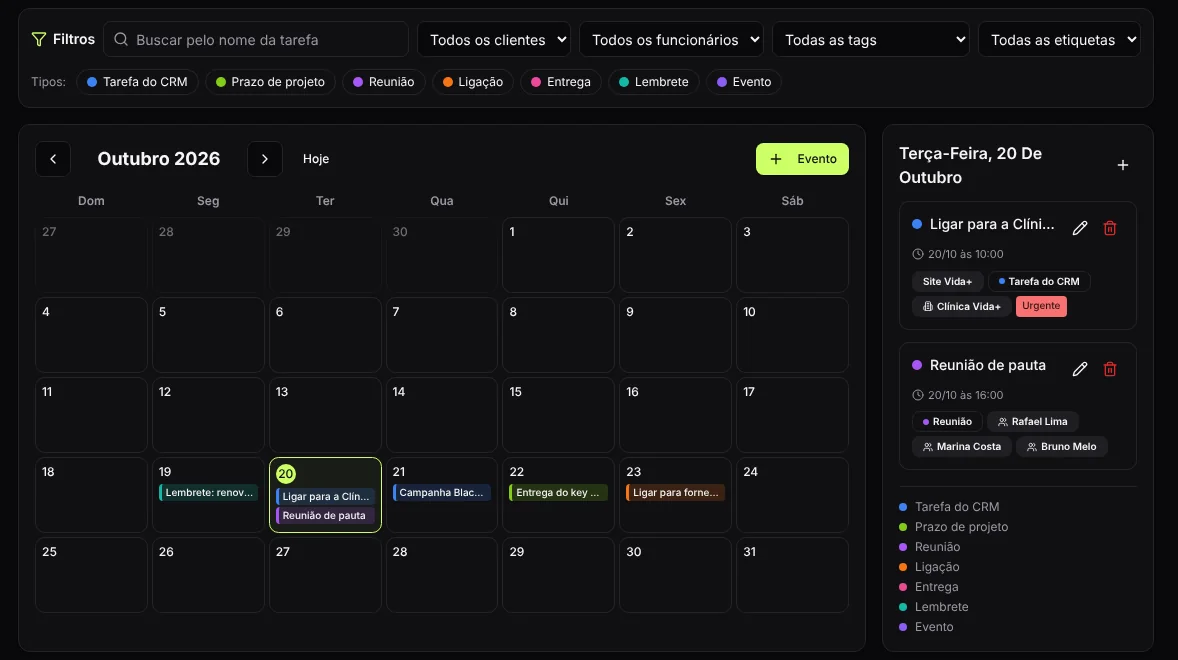This screenshot has width=1178, height=660.
Task: Open Entrega do key ... event on day 22
Action: coord(558,493)
